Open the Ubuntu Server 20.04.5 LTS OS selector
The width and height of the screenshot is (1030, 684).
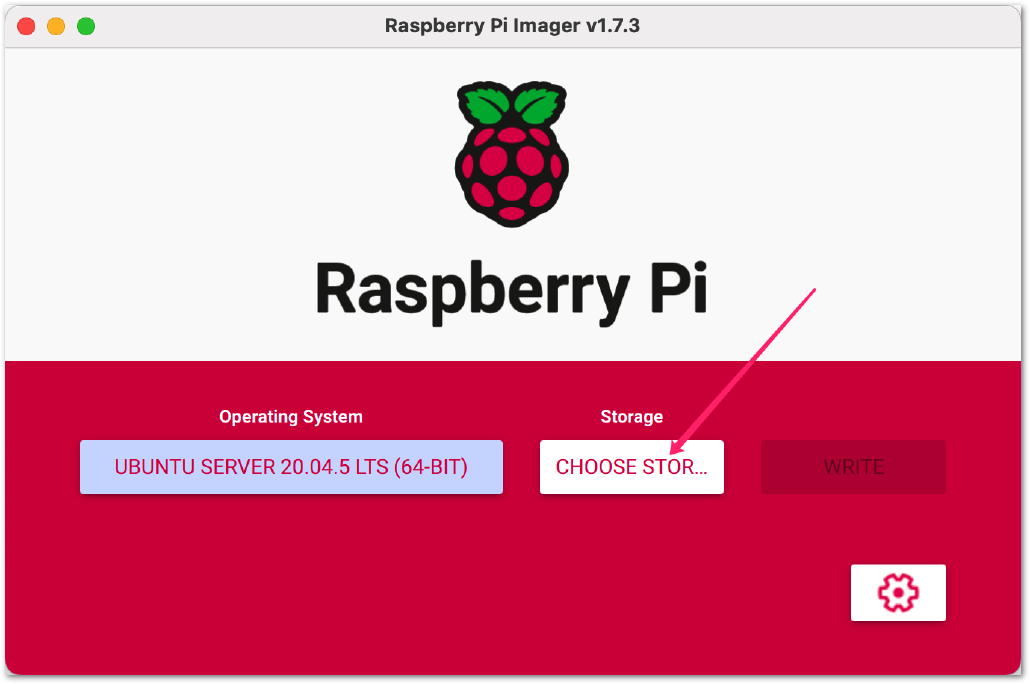pos(291,467)
